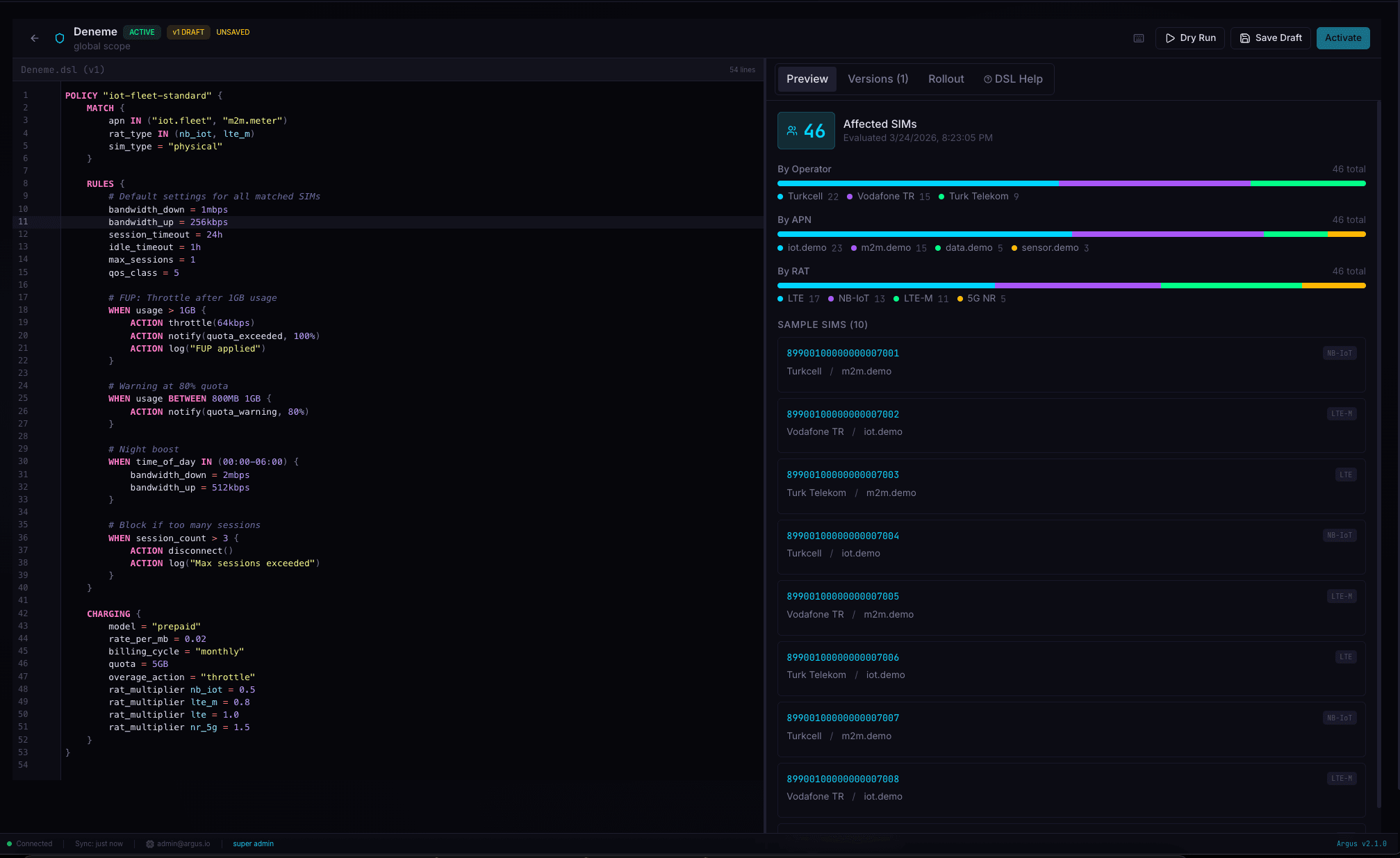Open the keyboard shortcuts icon near Dry Run
The height and width of the screenshot is (858, 1400).
click(x=1138, y=38)
